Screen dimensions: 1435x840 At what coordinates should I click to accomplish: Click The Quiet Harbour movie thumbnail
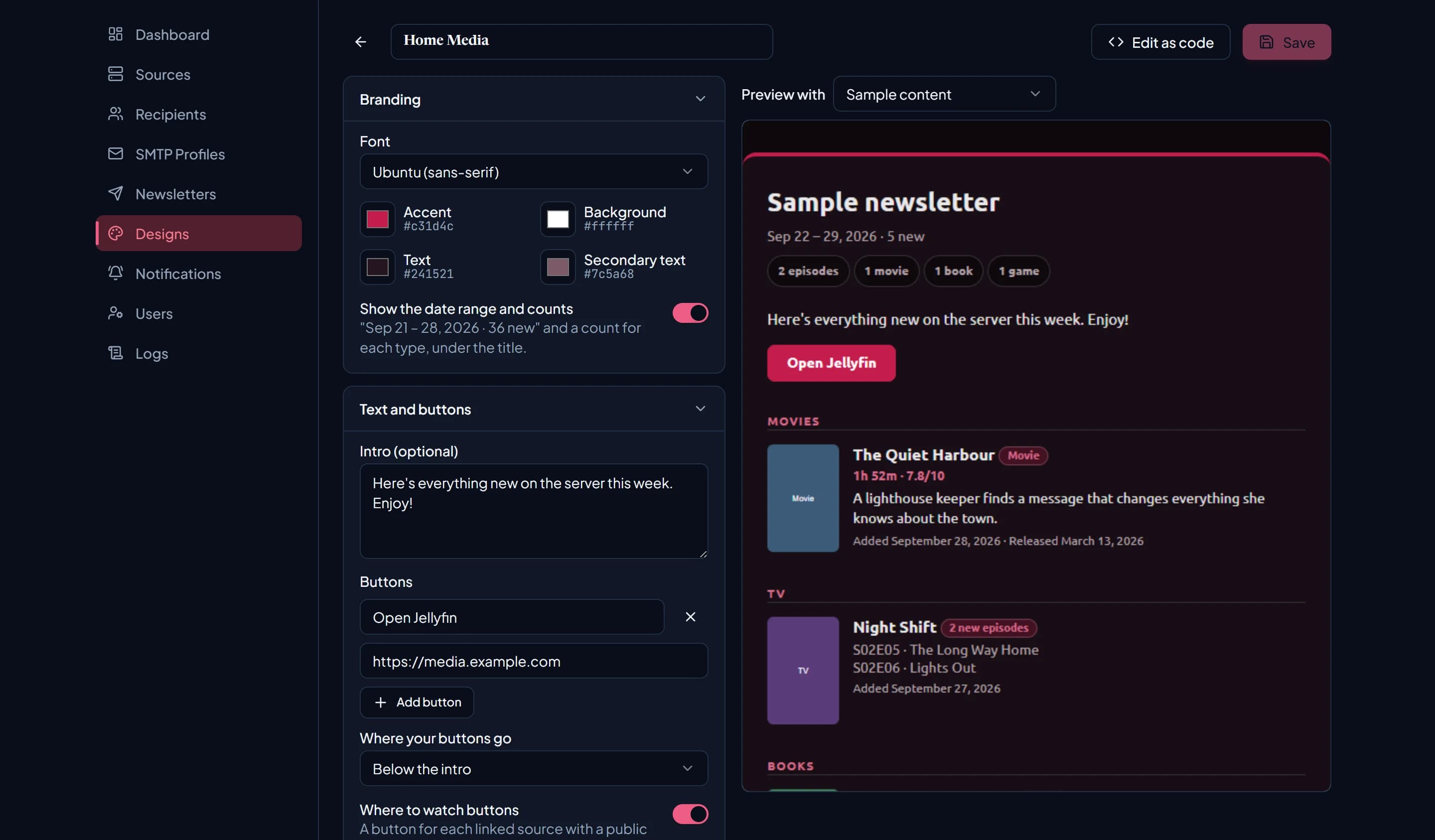click(803, 498)
